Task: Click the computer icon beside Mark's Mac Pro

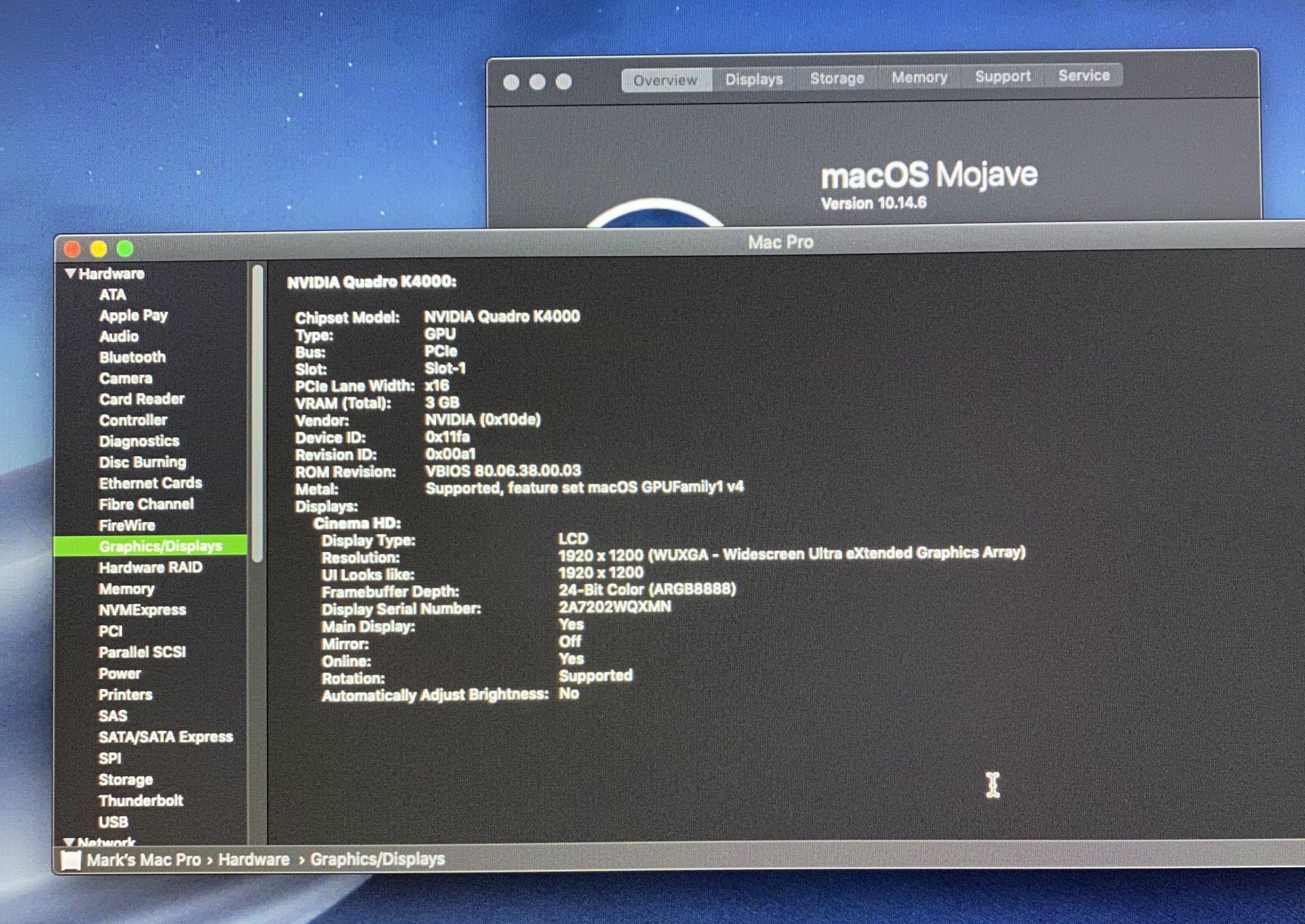Action: click(70, 860)
